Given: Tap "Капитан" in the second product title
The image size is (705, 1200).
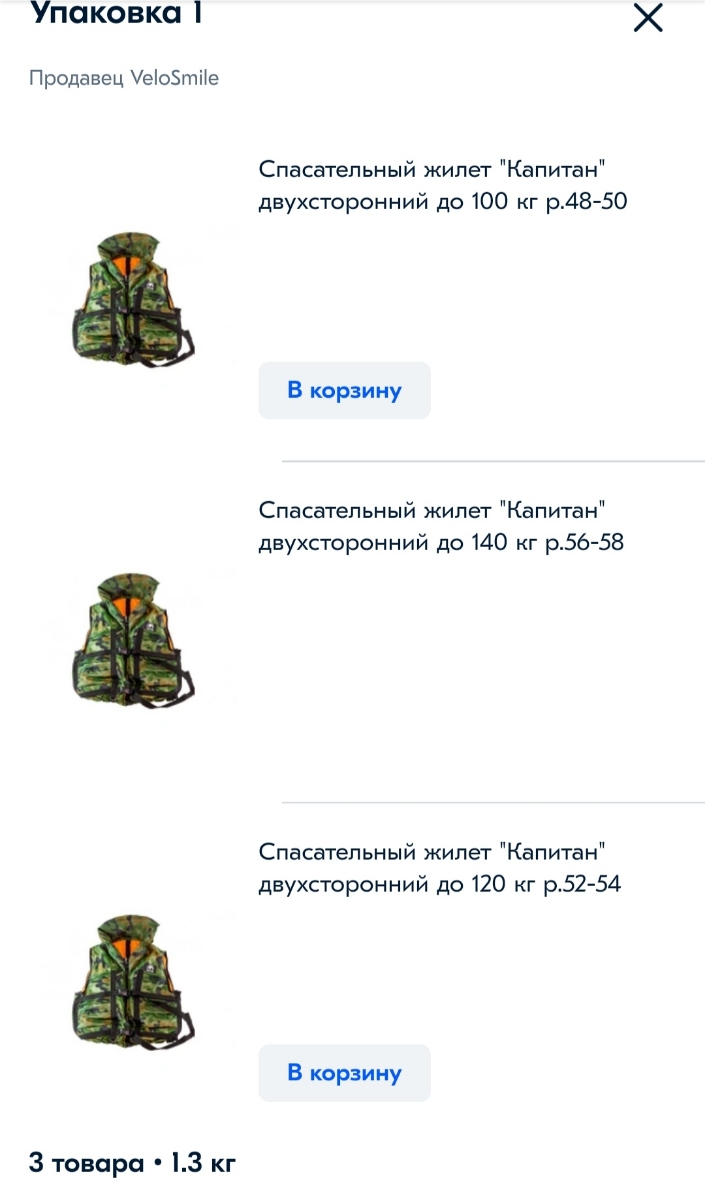Looking at the screenshot, I should pyautogui.click(x=552, y=510).
